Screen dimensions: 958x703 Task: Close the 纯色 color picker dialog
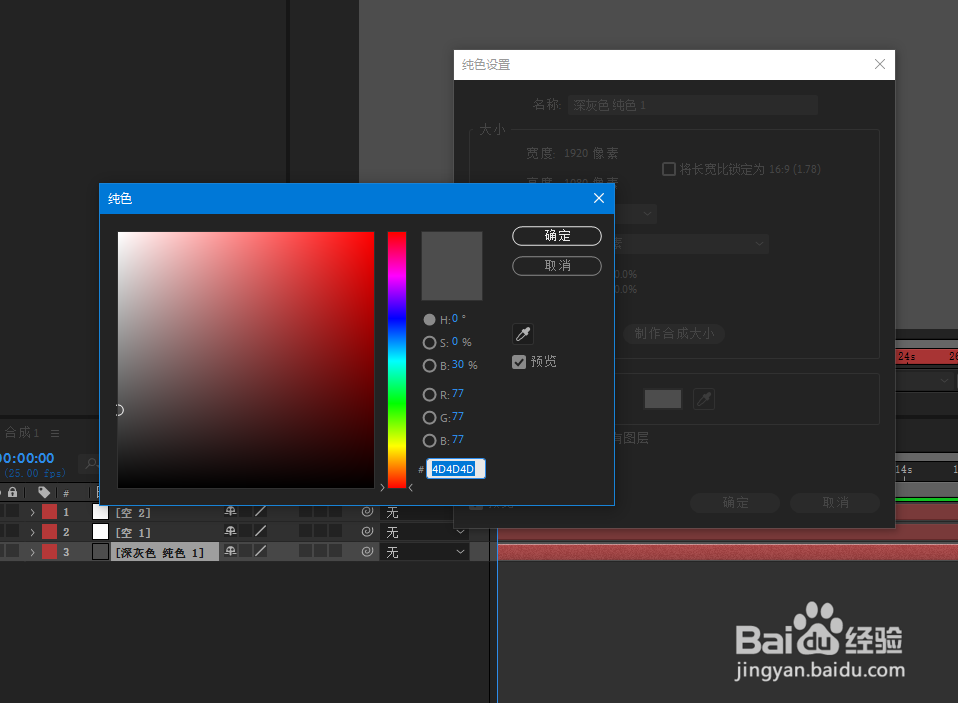(x=599, y=198)
